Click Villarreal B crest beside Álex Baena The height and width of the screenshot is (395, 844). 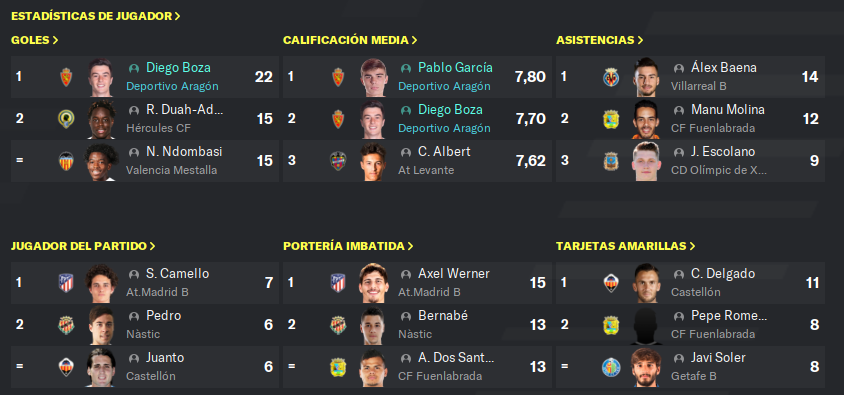tap(611, 77)
